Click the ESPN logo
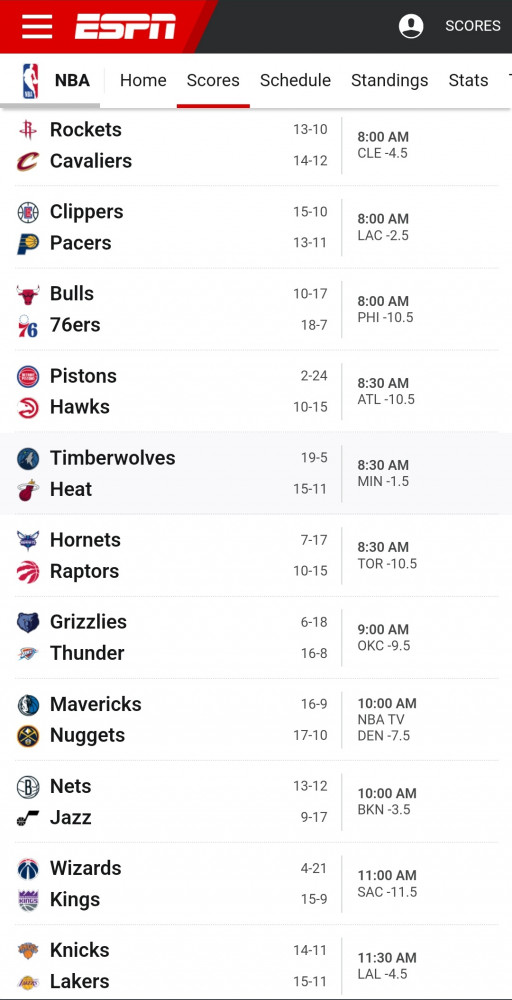 tap(126, 26)
